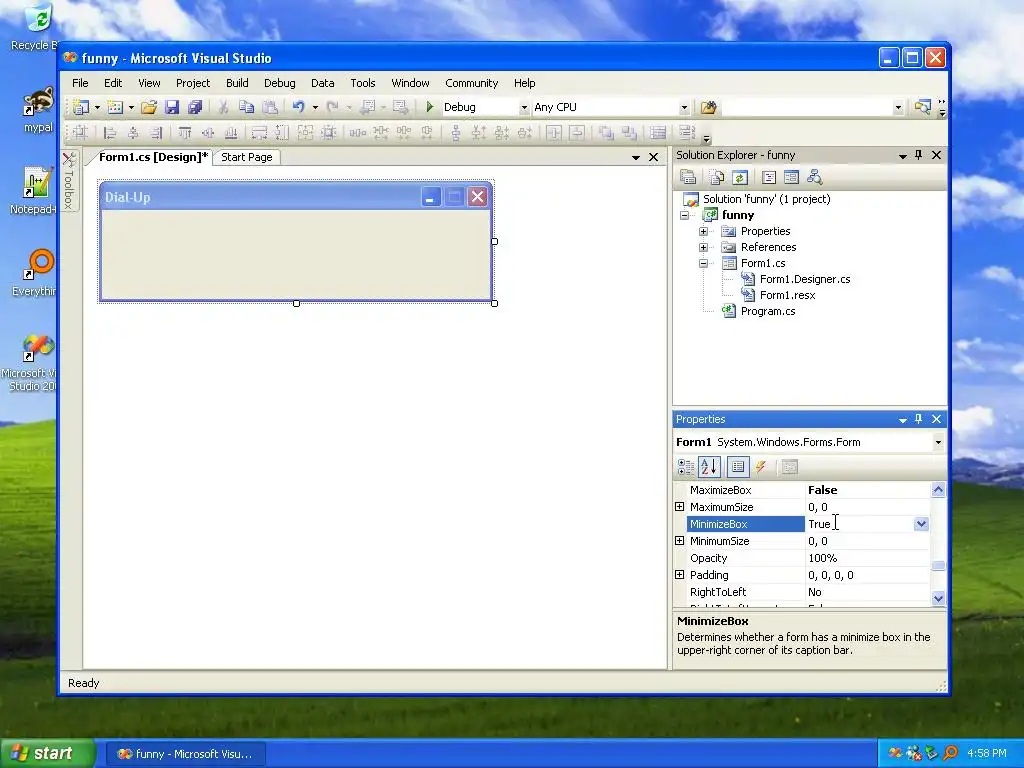Select Form1.resx in Solution Explorer
The height and width of the screenshot is (768, 1024).
pyautogui.click(x=788, y=295)
